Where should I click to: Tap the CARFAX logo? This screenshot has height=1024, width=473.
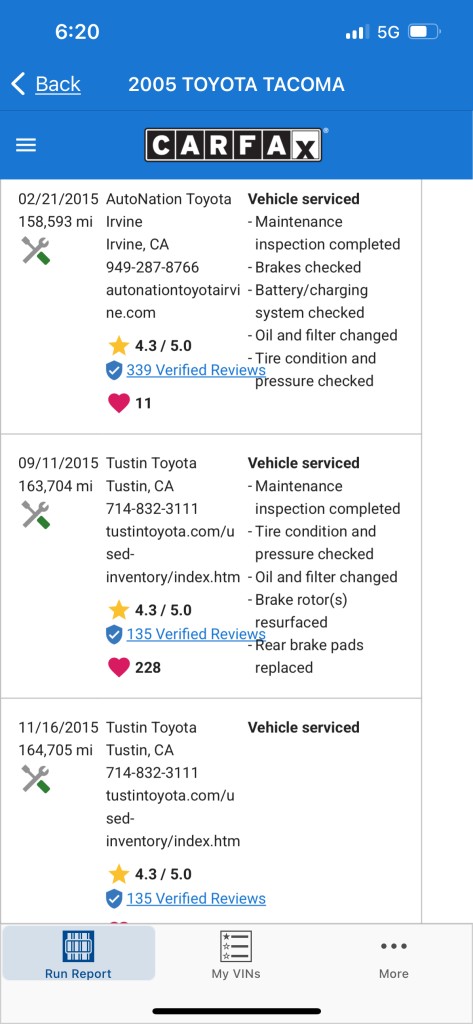click(233, 144)
